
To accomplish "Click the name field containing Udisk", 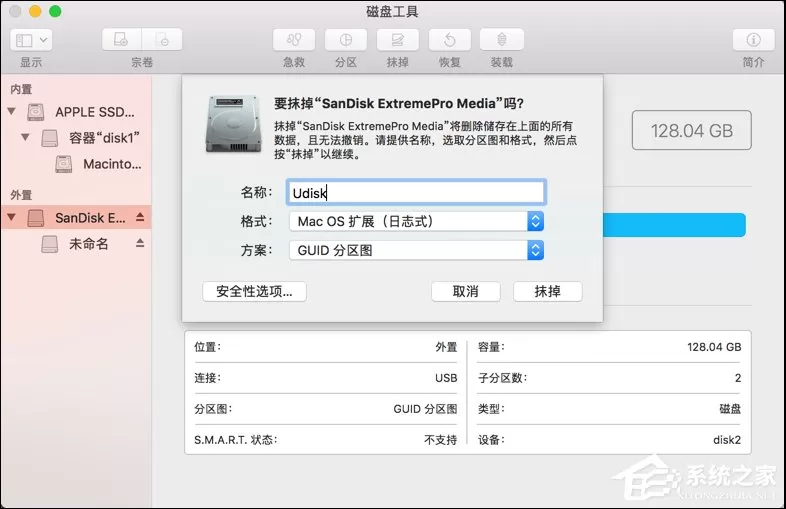I will (x=416, y=193).
